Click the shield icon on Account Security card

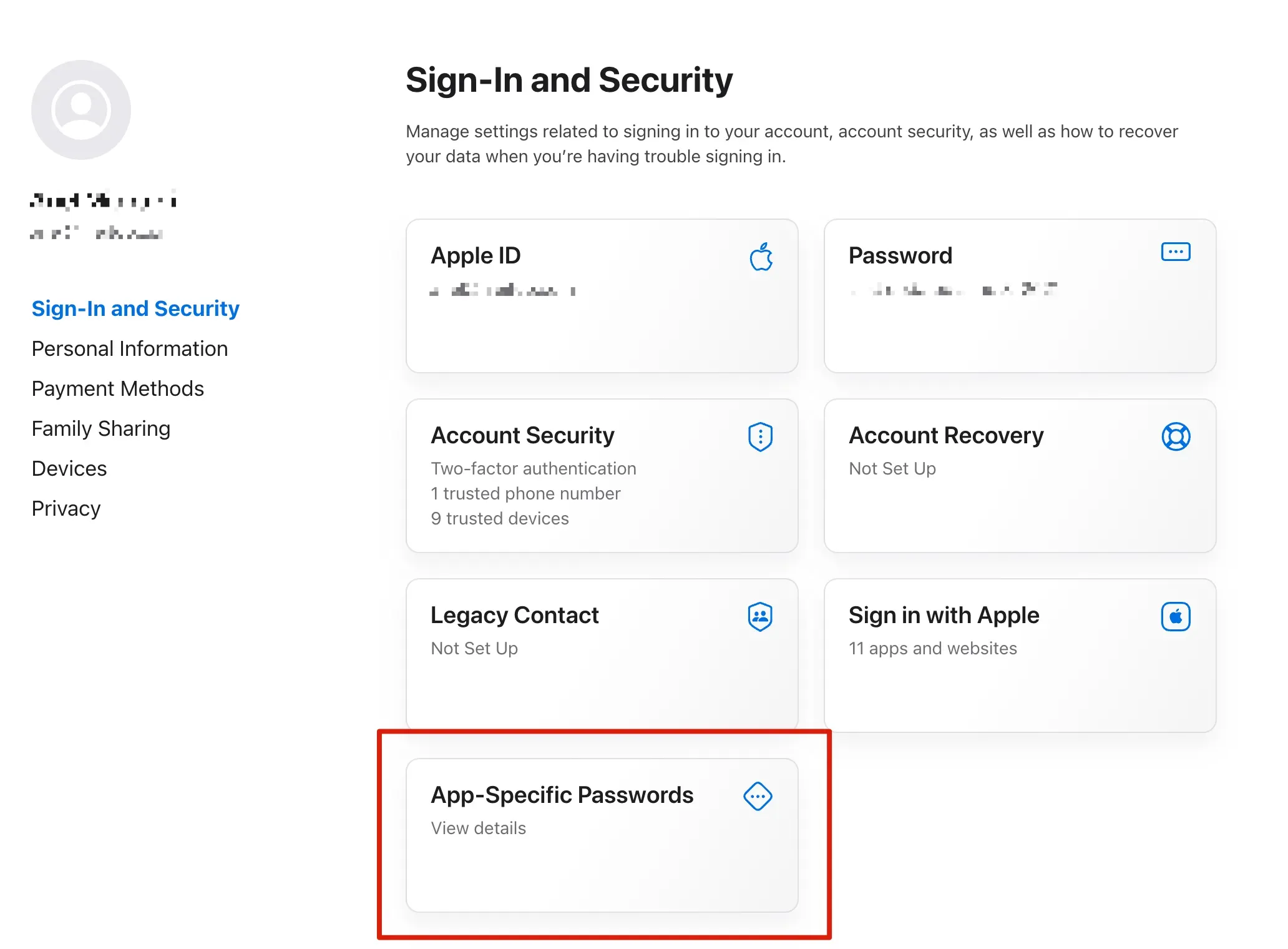760,436
